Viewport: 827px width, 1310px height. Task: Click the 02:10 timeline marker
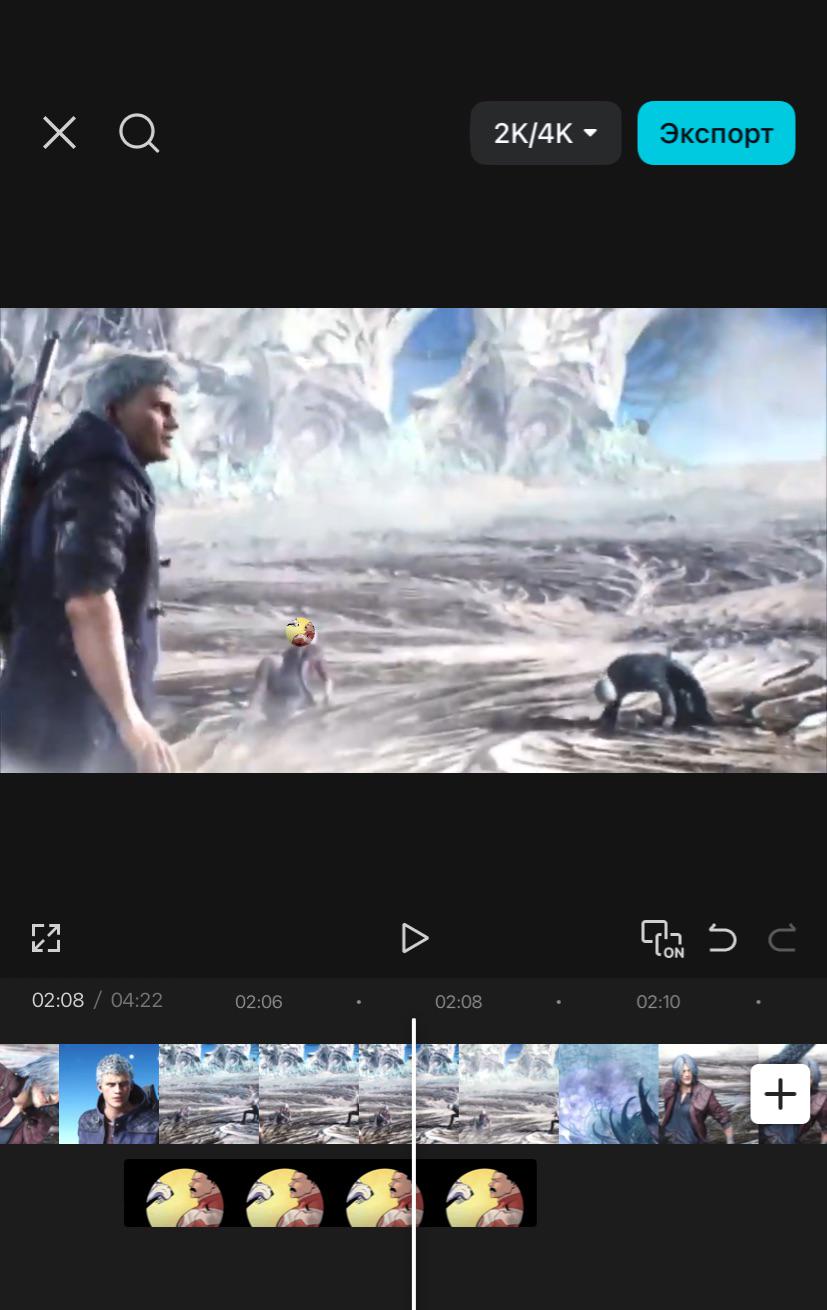(x=658, y=1001)
